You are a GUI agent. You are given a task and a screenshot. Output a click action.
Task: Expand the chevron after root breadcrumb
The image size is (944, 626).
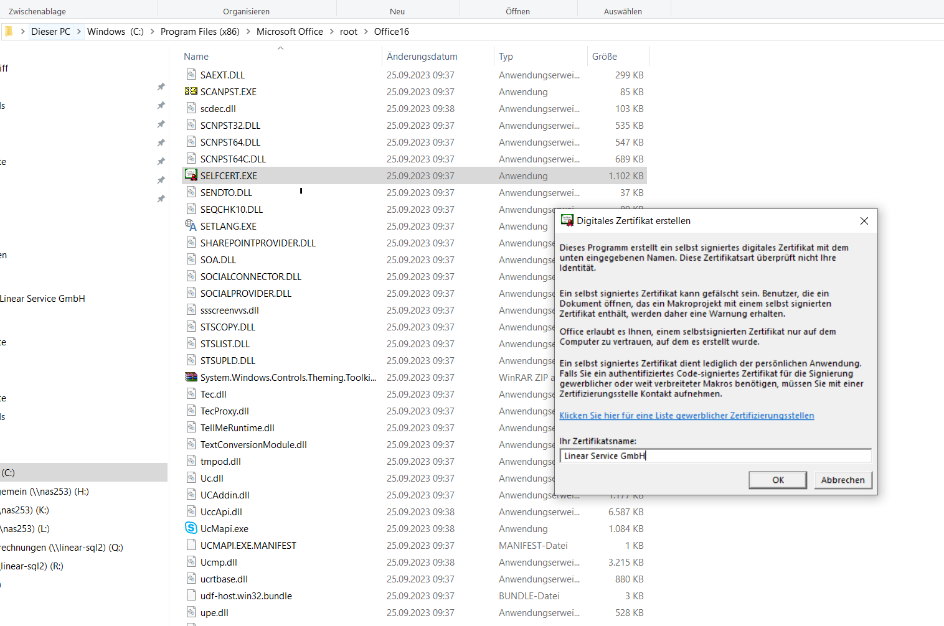365,31
